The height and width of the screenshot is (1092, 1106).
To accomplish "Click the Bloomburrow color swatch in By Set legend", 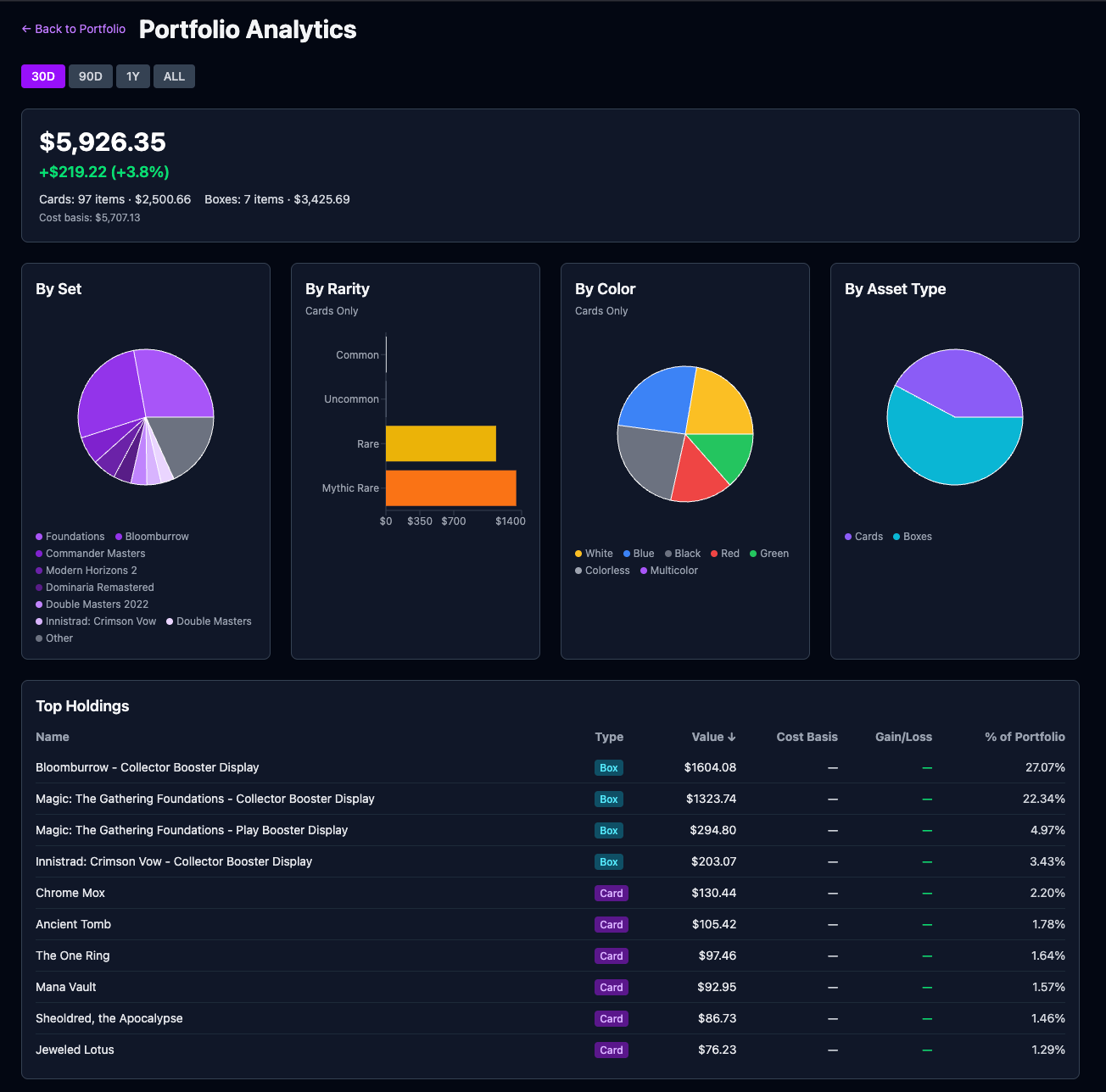I will 120,536.
